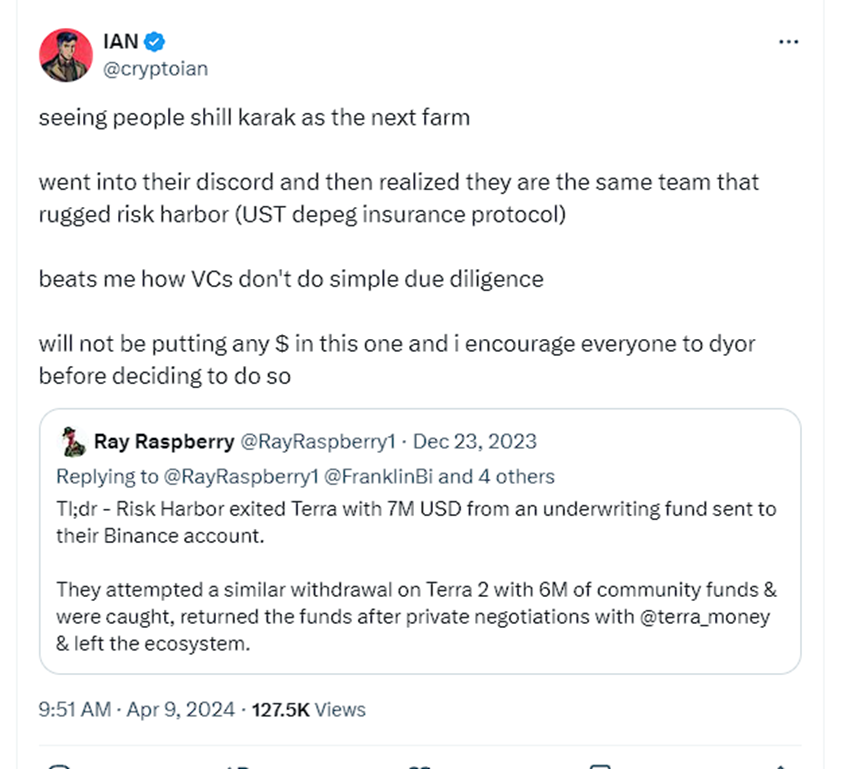
Task: Open the @cryptoian handle link
Action: [x=155, y=69]
